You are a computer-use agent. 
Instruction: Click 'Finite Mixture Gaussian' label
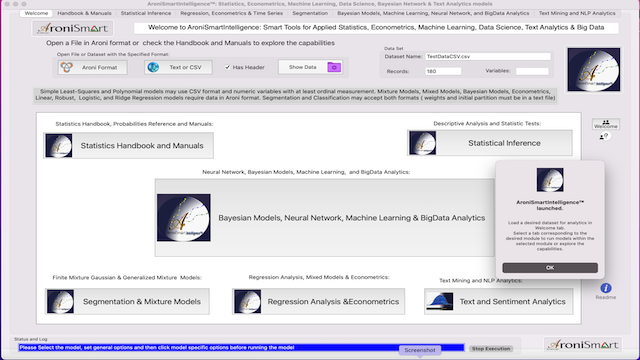click(x=127, y=278)
